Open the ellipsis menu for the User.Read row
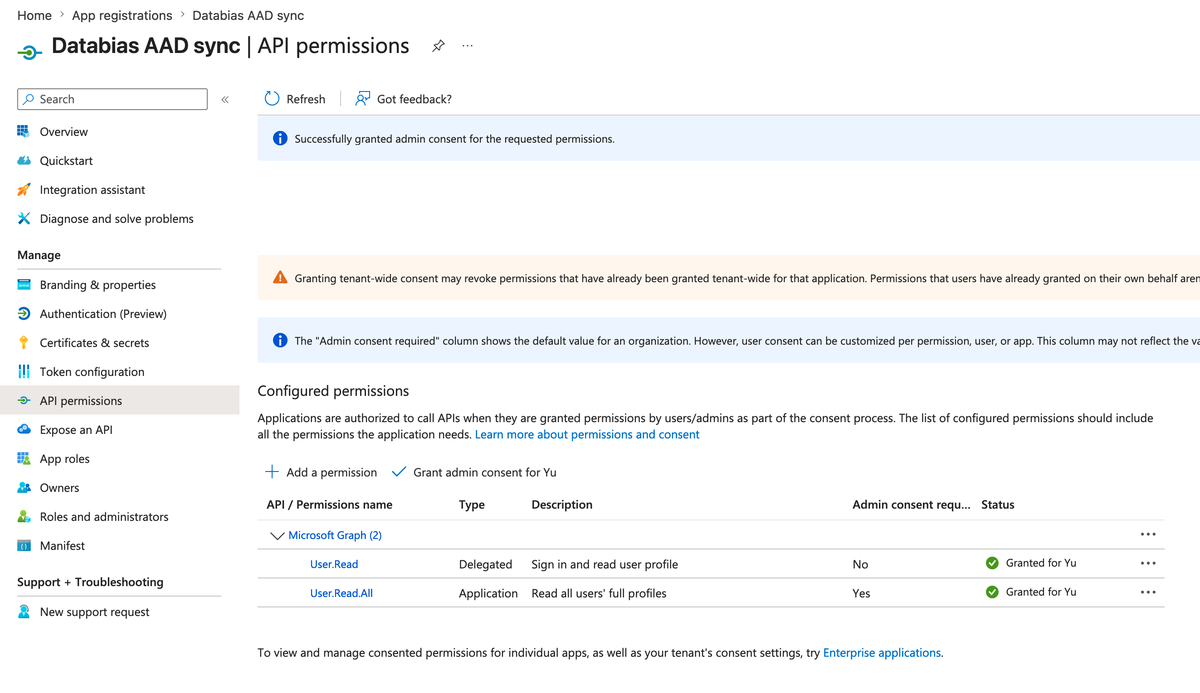Viewport: 1200px width, 693px height. click(1148, 563)
